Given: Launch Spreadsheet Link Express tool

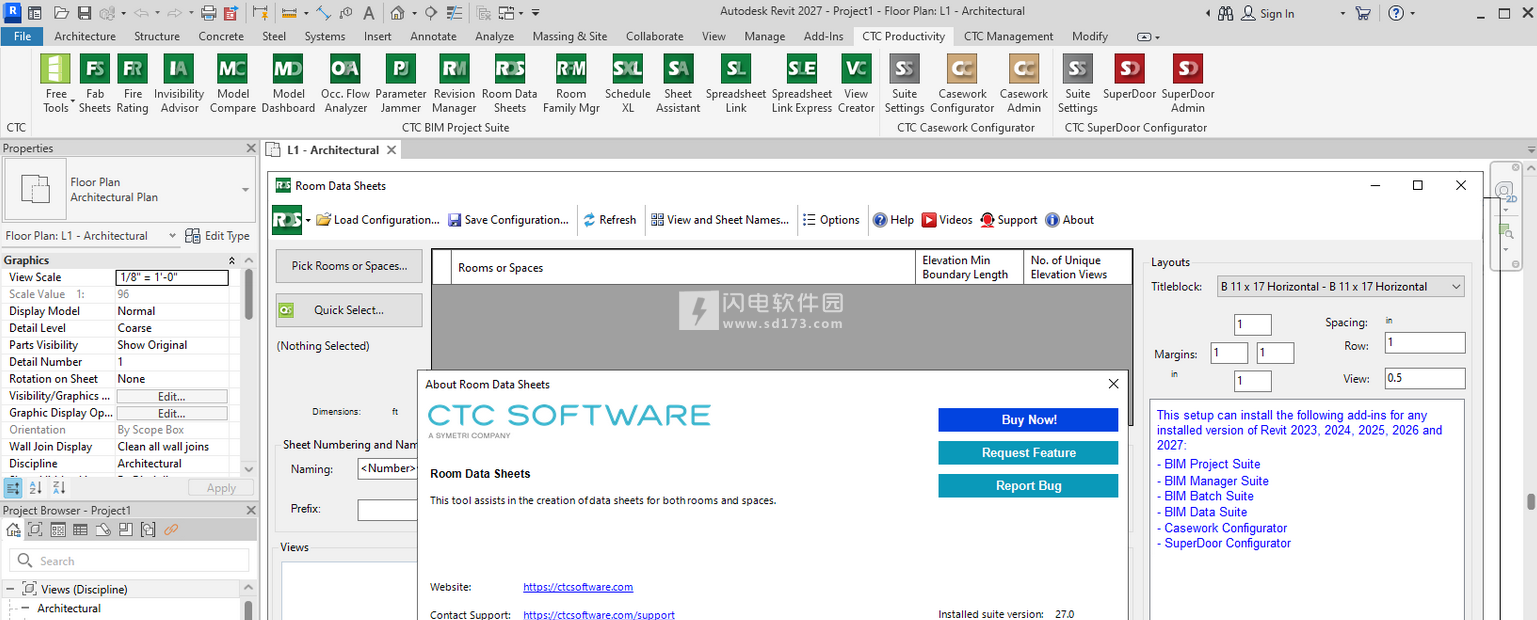Looking at the screenshot, I should coord(802,83).
